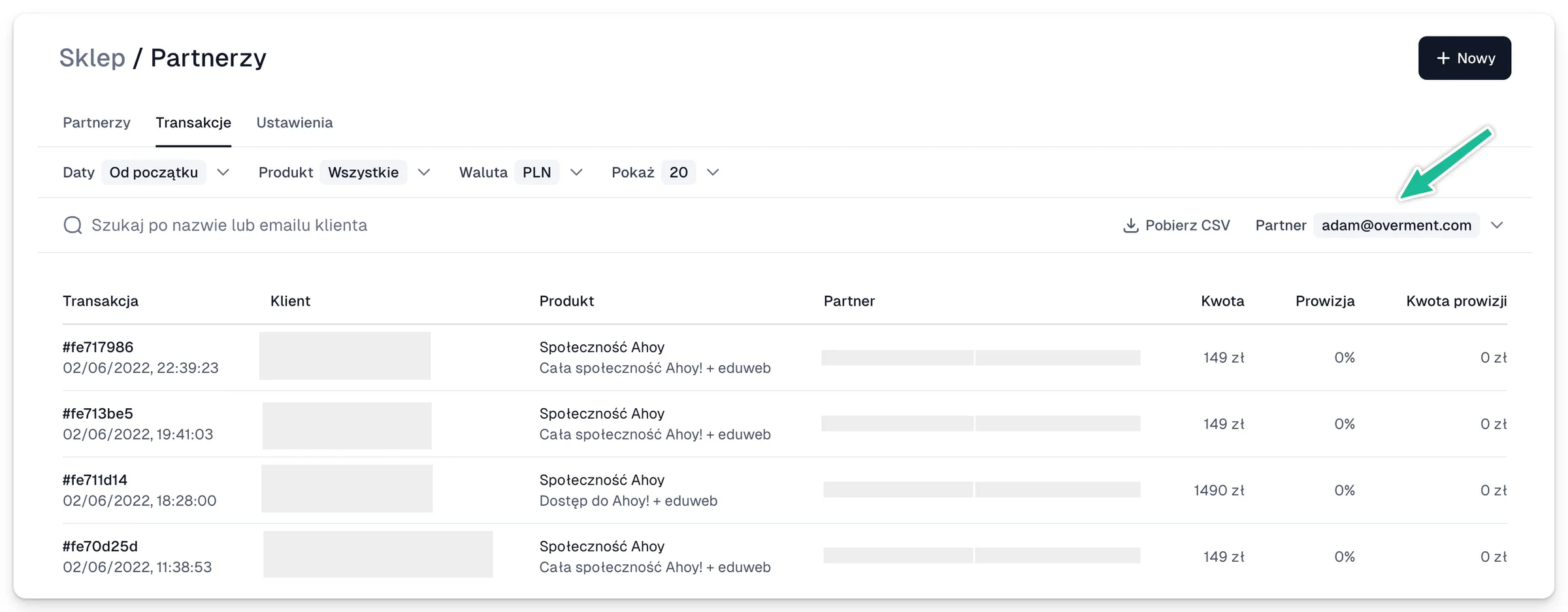Go to the Sklep breadcrumb link
This screenshot has width=1568, height=612.
(92, 57)
